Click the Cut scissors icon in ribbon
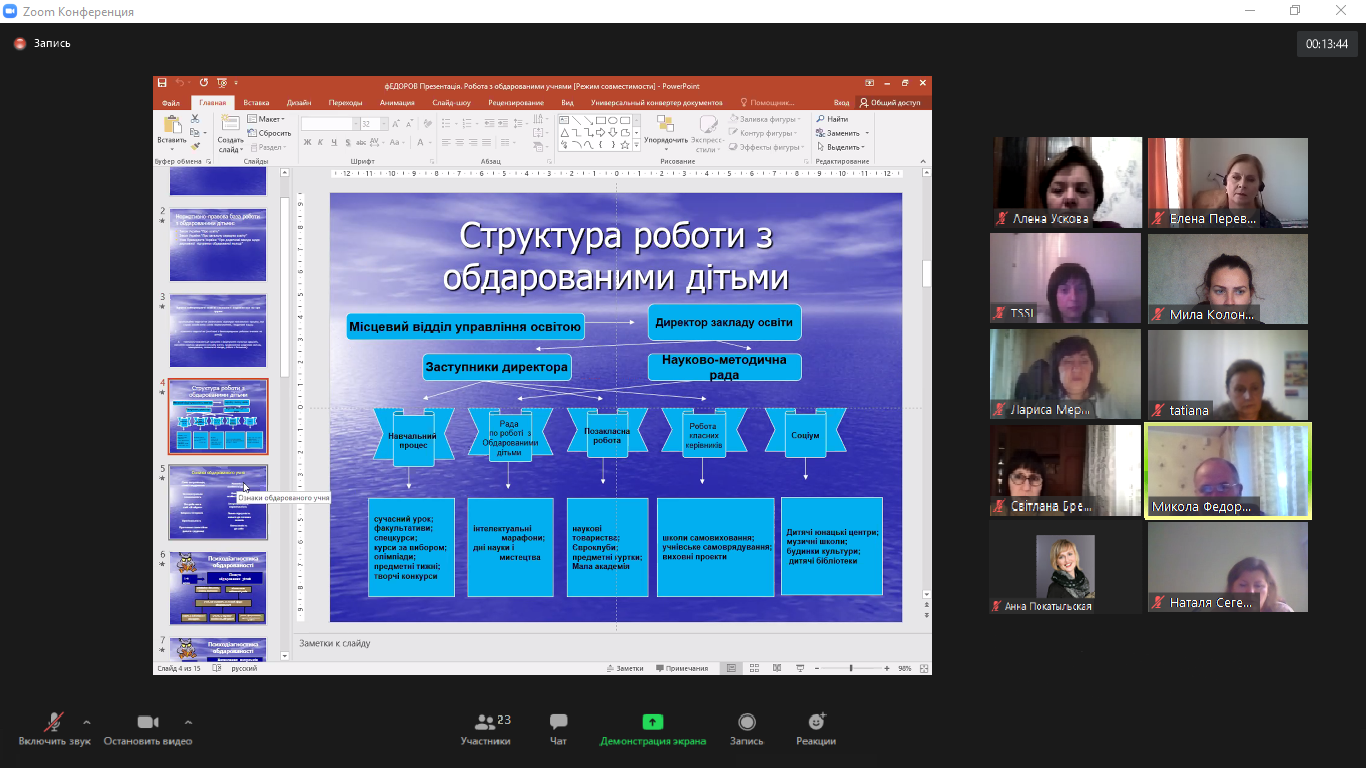Viewport: 1366px width, 768px height. click(x=195, y=119)
